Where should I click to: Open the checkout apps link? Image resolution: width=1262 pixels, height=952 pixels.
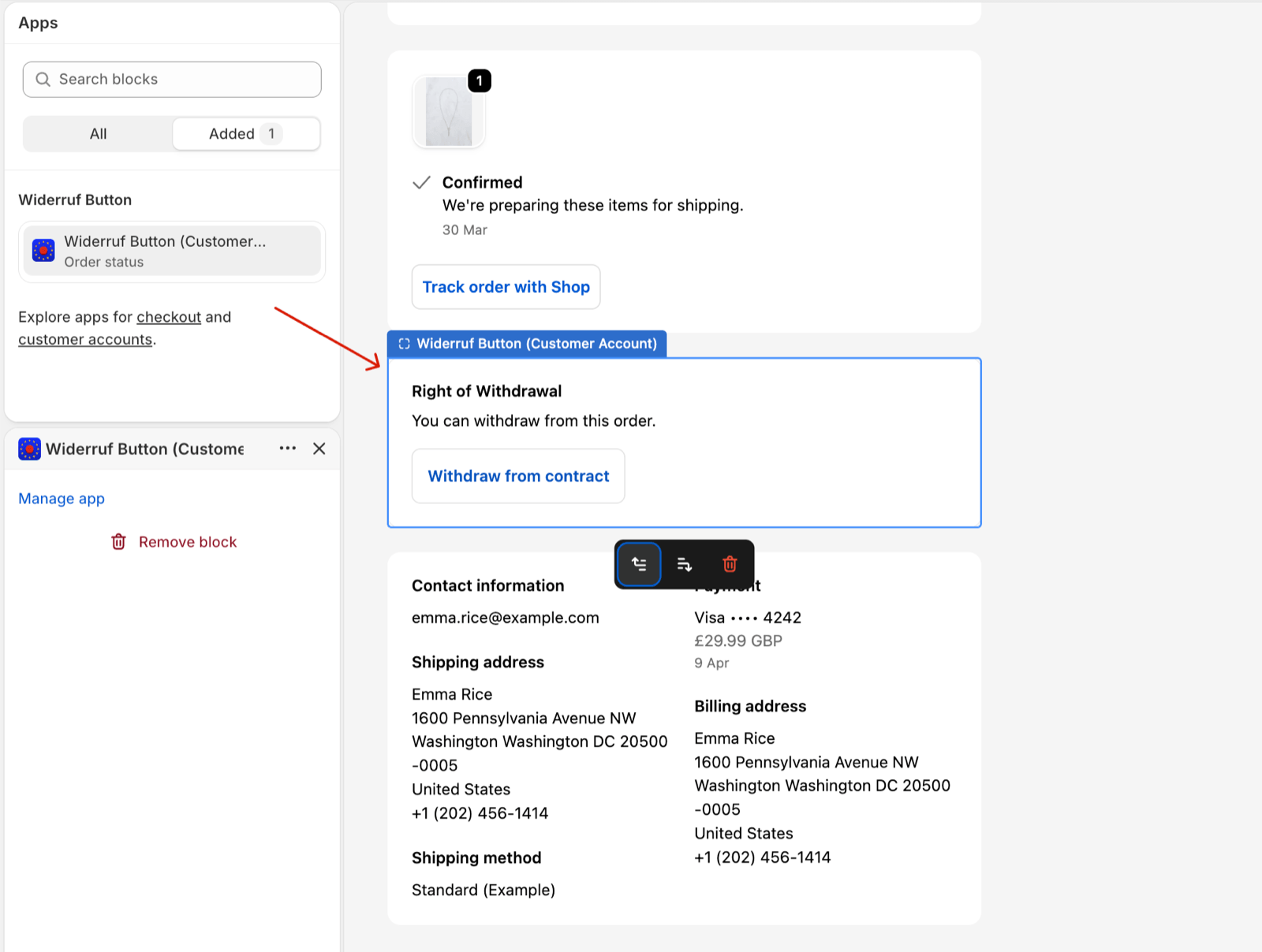pos(168,317)
